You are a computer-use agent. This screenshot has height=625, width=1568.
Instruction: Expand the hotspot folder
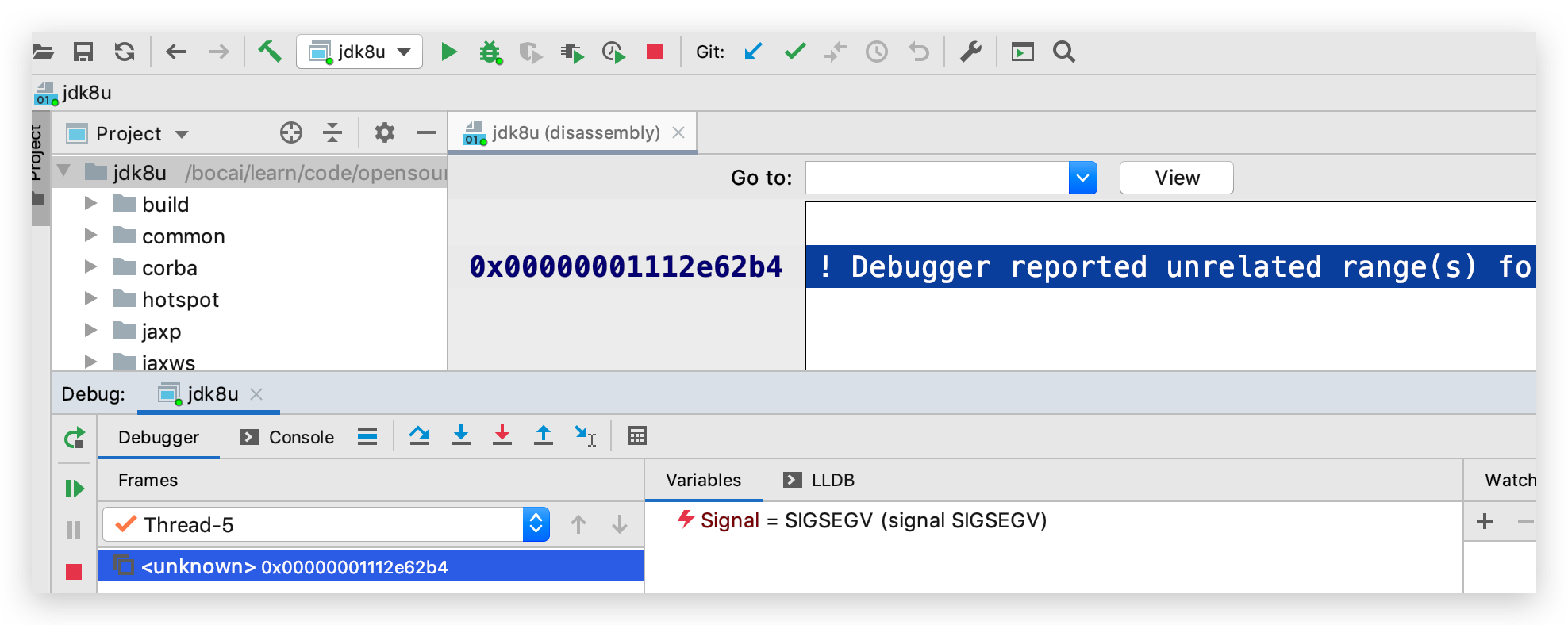90,299
